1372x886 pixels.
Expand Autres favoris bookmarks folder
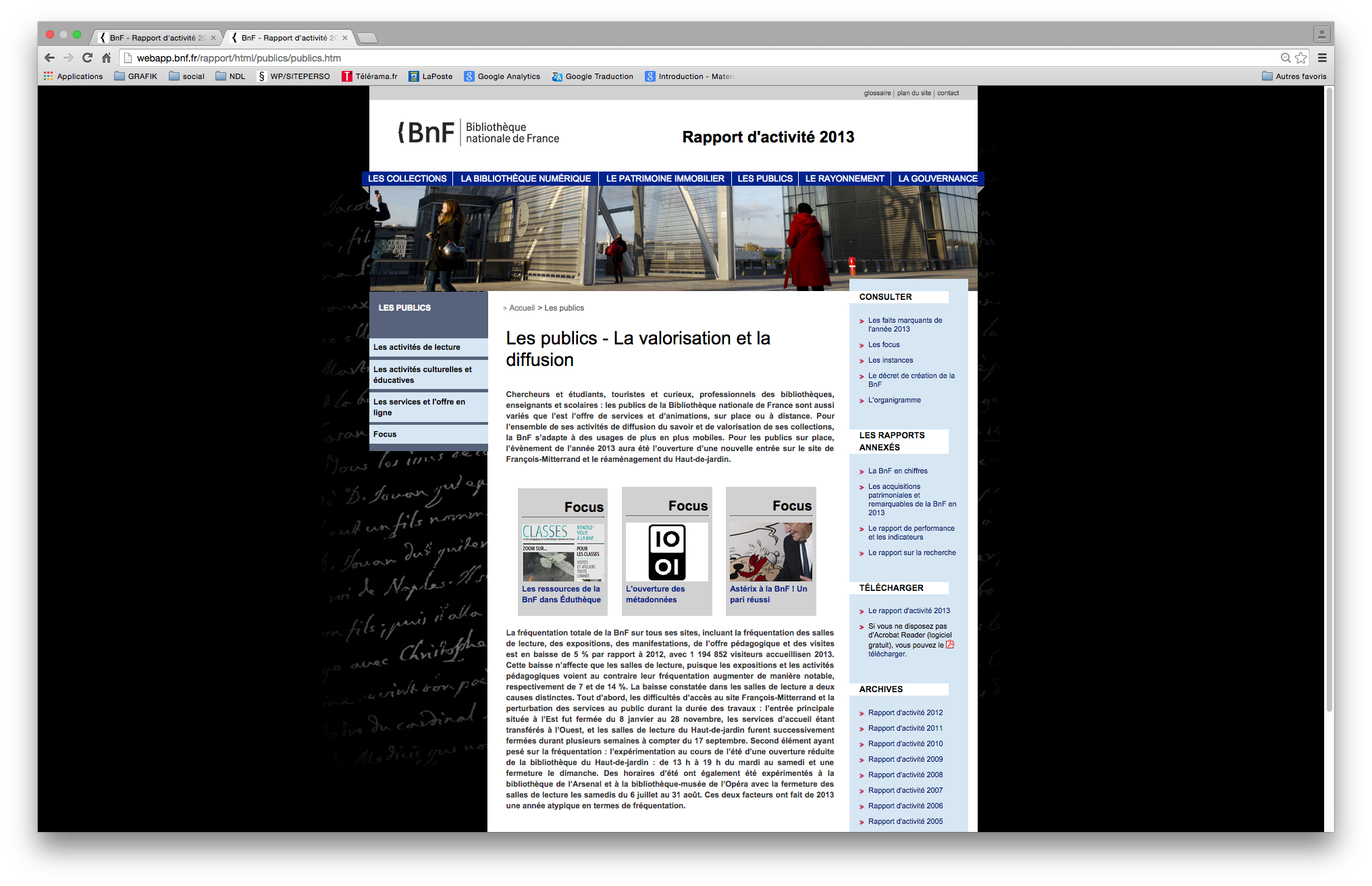tap(1294, 76)
